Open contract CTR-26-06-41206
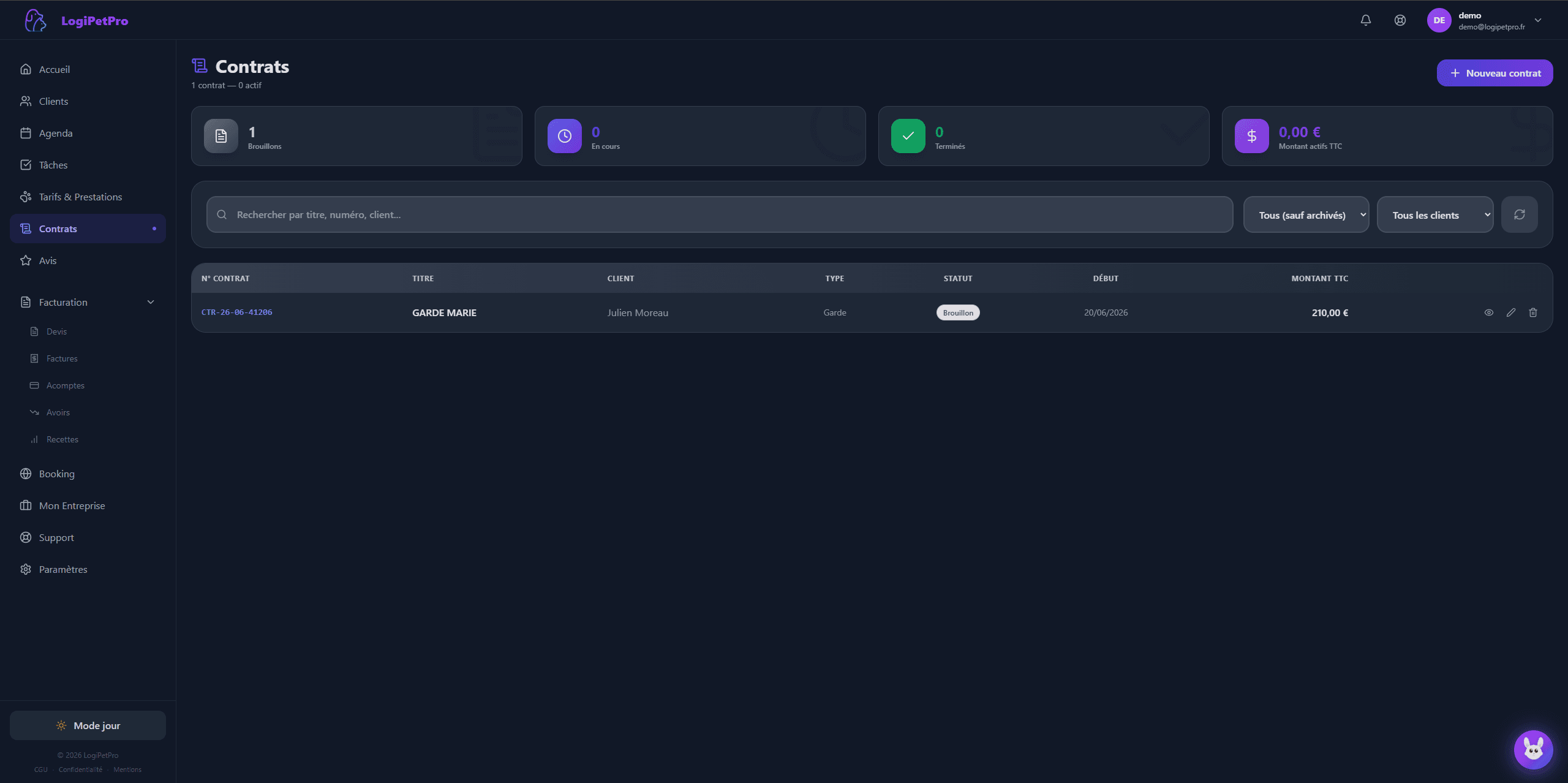The image size is (1568, 783). 236,312
